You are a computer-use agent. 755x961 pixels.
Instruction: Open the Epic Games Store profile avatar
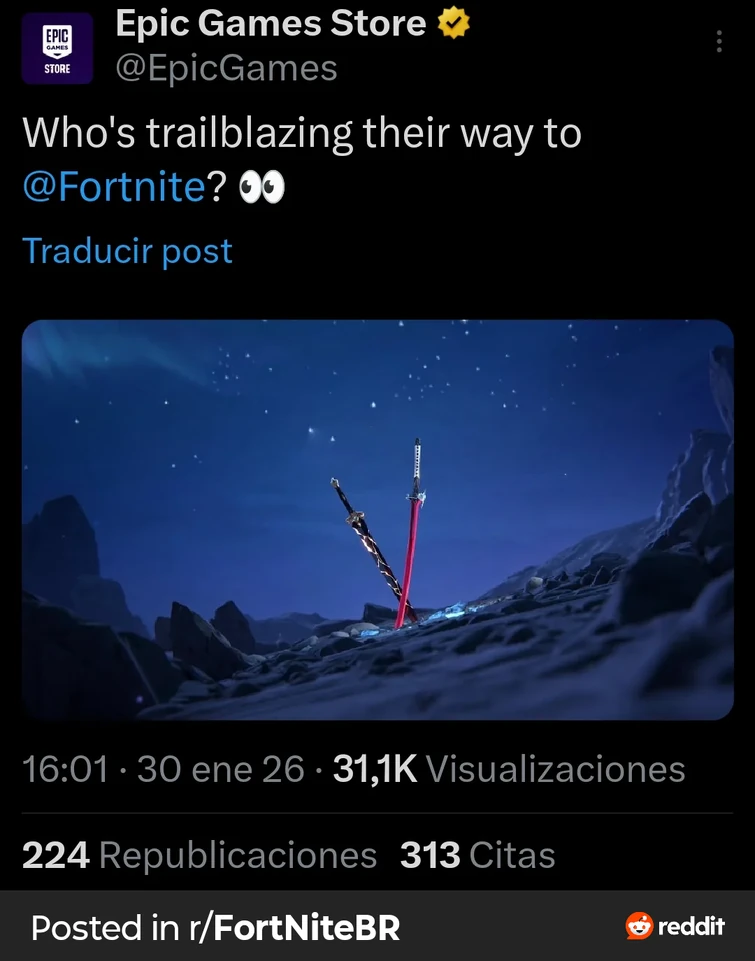click(x=57, y=48)
